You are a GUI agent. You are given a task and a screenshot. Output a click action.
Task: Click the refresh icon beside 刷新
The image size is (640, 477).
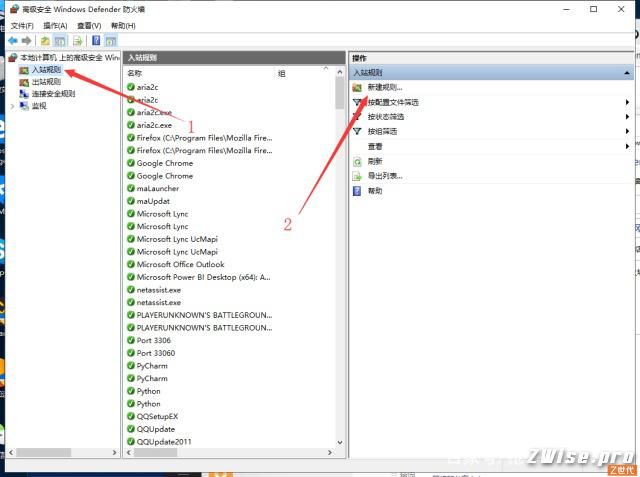[x=357, y=162]
